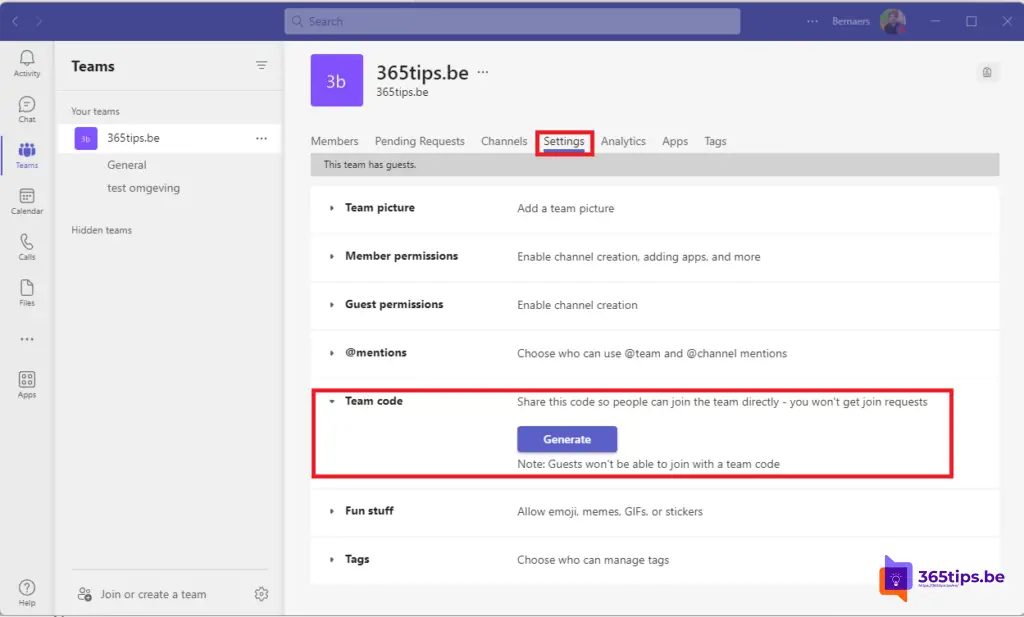Image resolution: width=1024 pixels, height=617 pixels.
Task: Click the Generate team code button
Action: [x=567, y=439]
